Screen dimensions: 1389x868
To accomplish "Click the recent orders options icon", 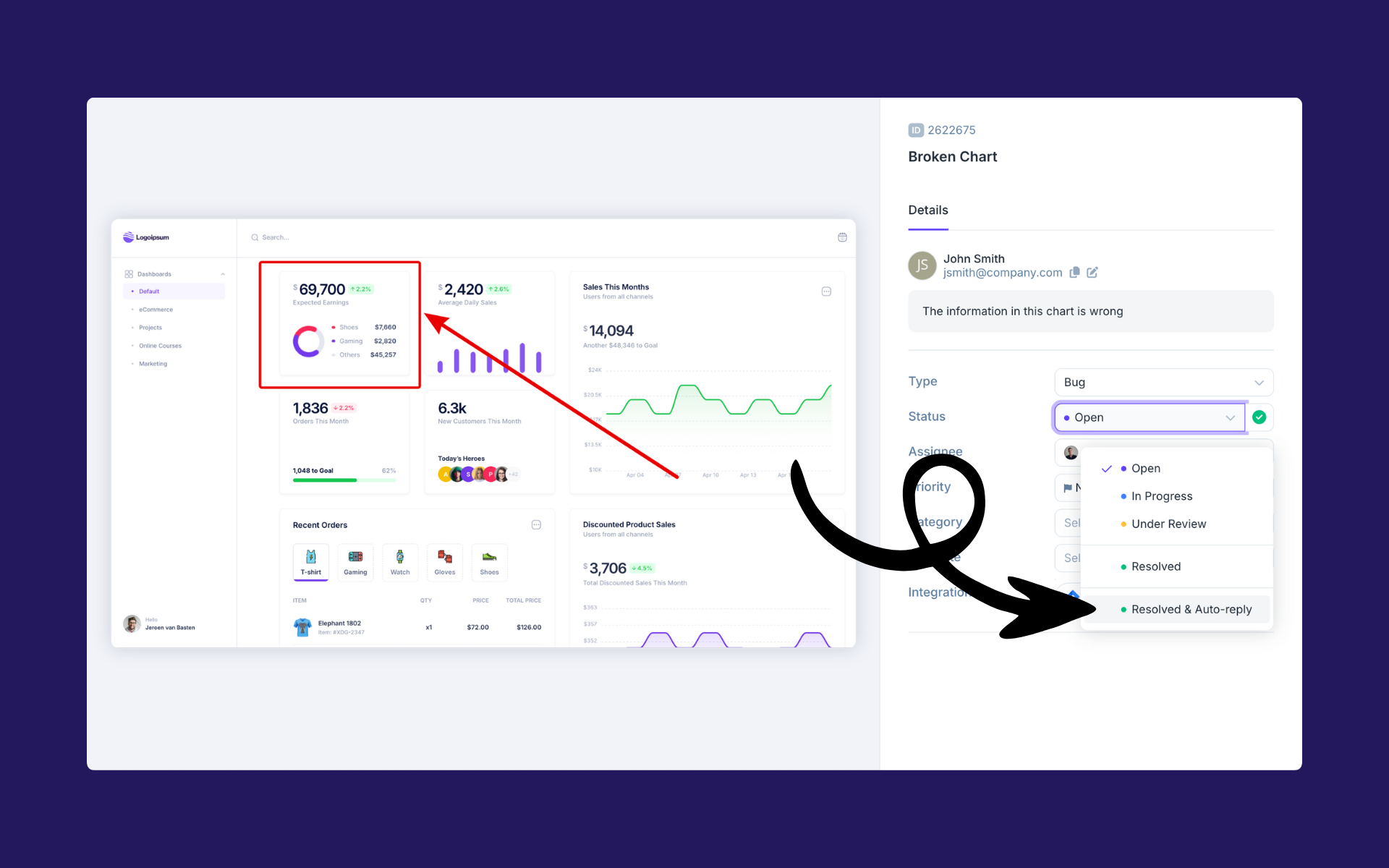I will pyautogui.click(x=536, y=522).
